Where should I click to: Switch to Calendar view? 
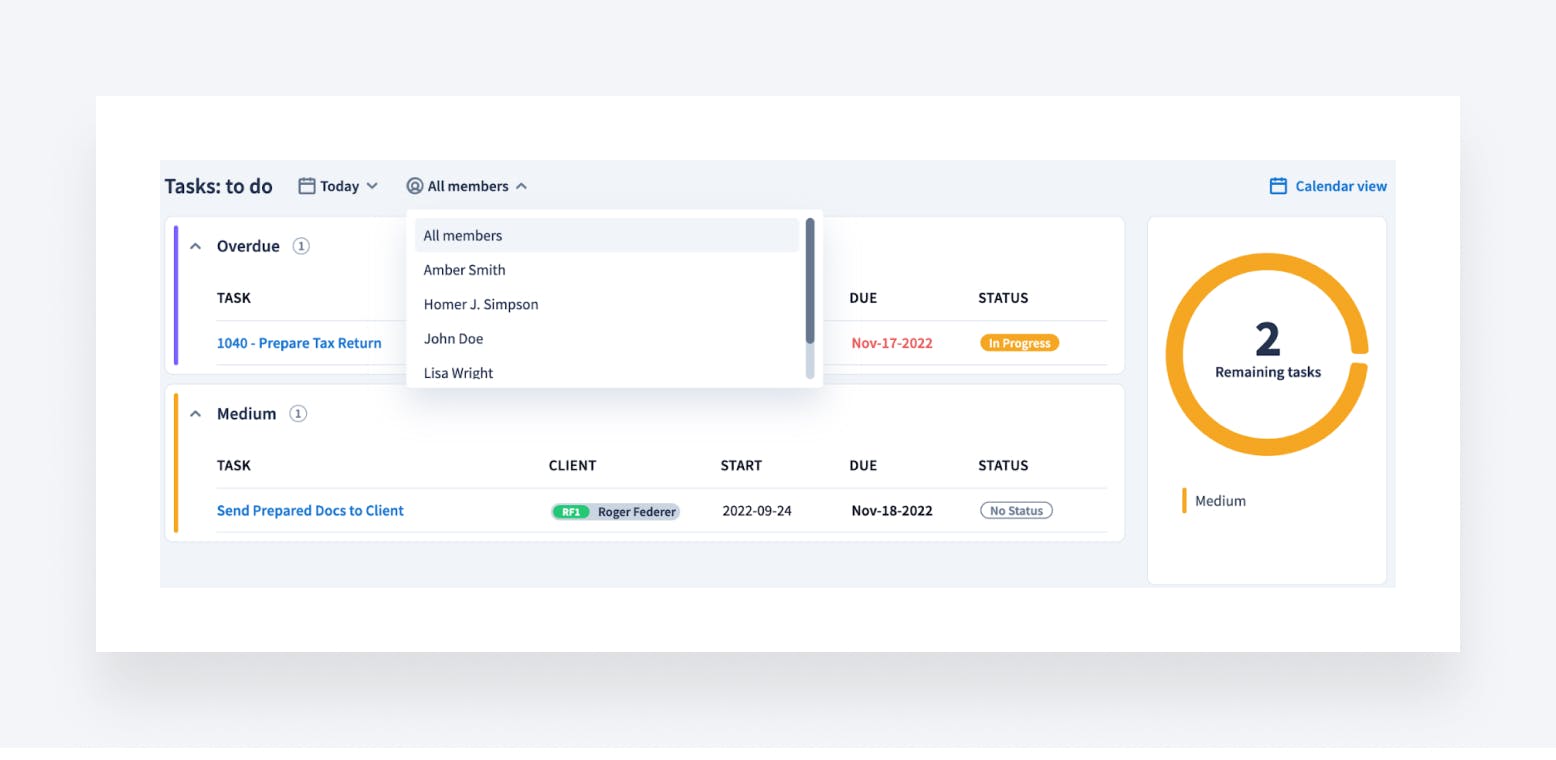coord(1340,186)
